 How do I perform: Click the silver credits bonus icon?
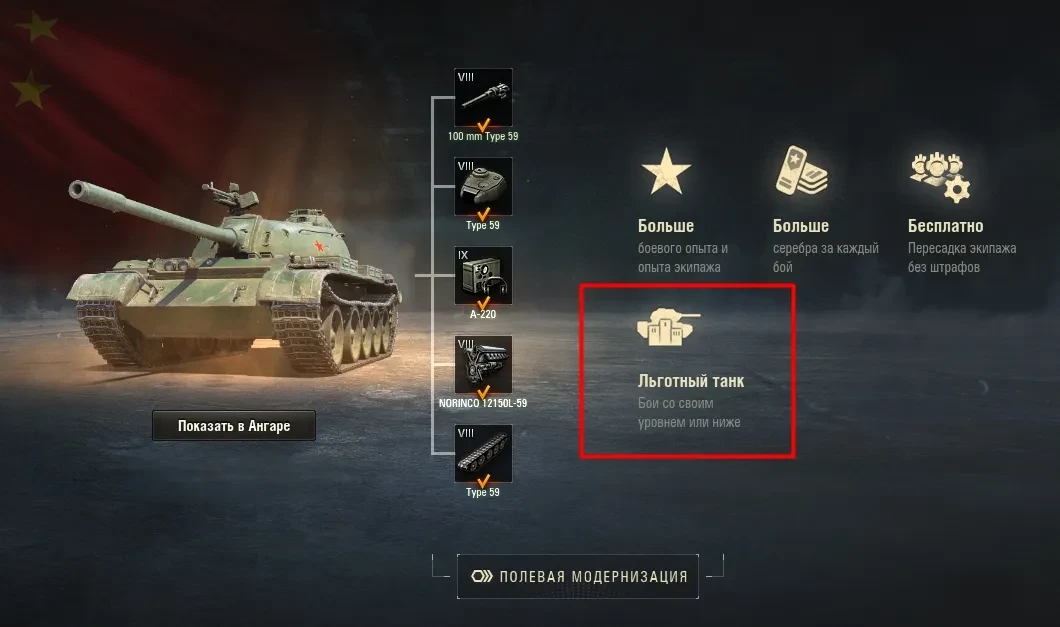click(x=802, y=170)
